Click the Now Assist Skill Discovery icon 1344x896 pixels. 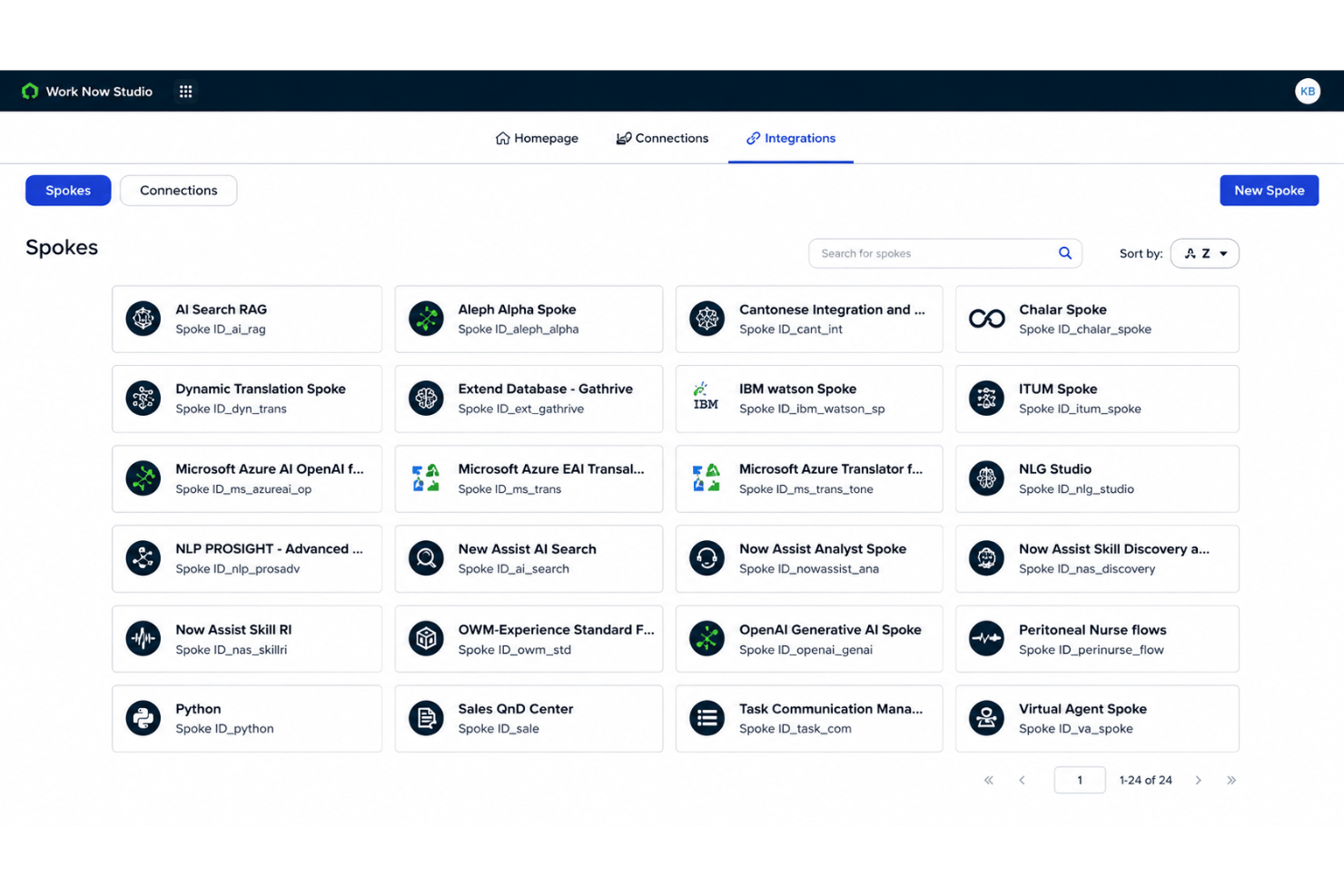point(986,558)
